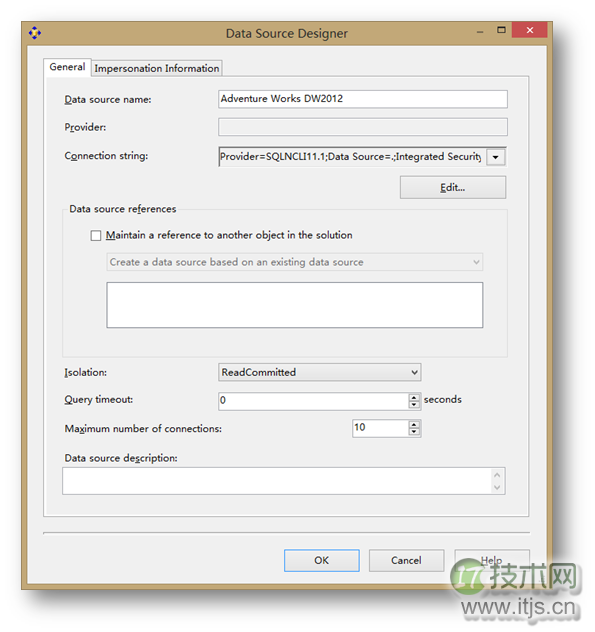Open the existing data source dropdown

point(295,262)
